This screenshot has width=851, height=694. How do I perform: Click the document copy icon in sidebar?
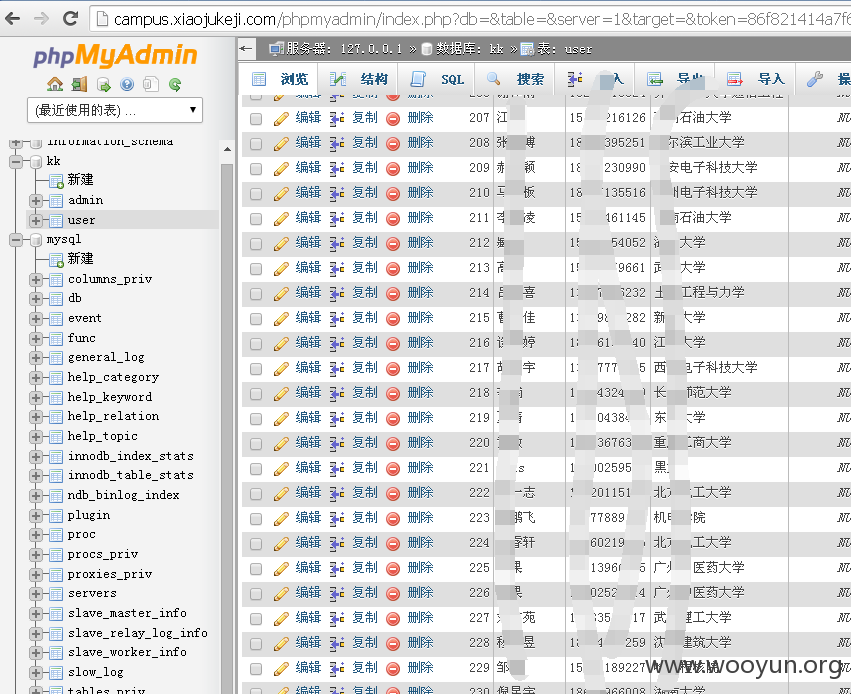click(151, 84)
